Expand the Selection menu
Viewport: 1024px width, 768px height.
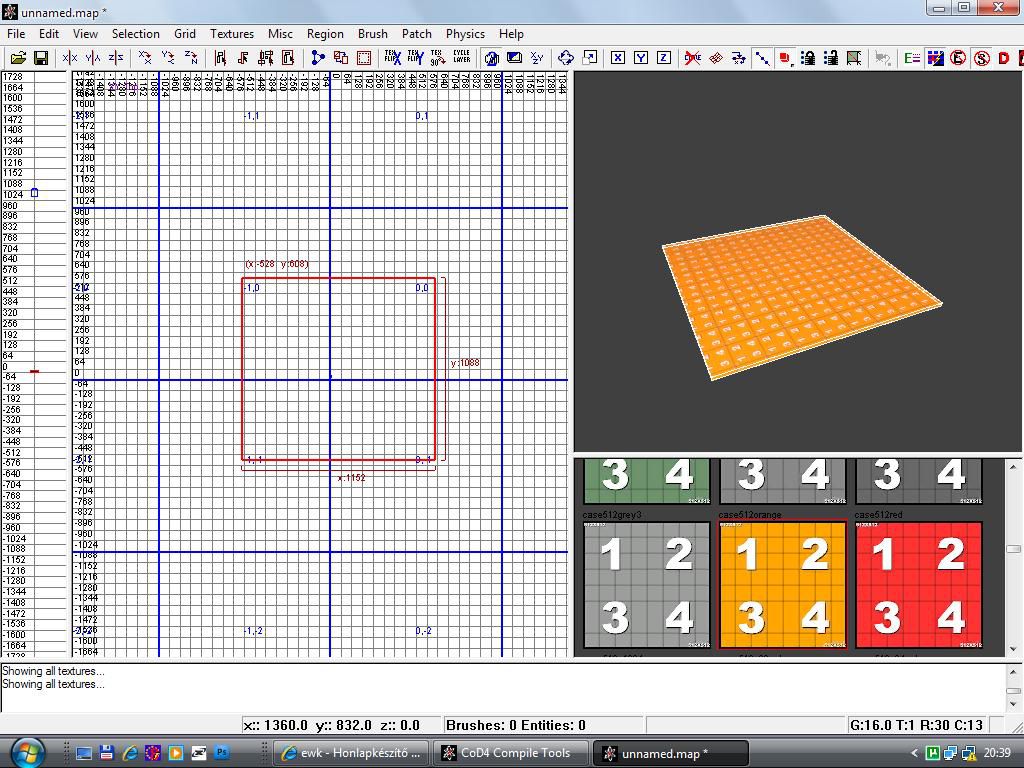135,33
